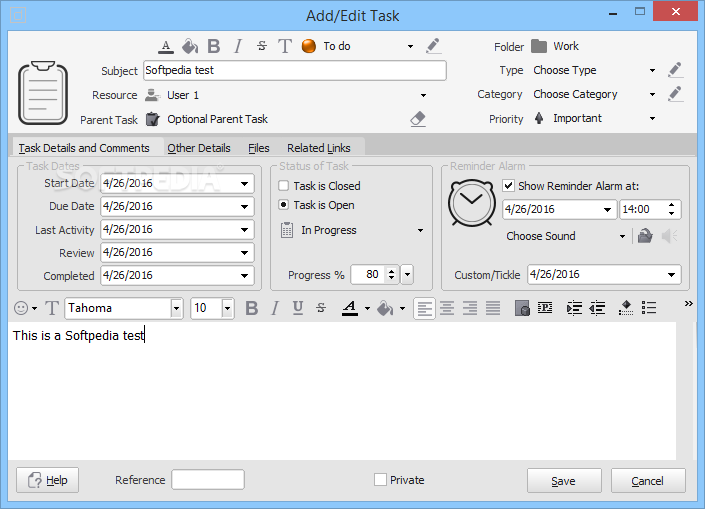Open the Tahoma font name dropdown
The image size is (705, 509).
[x=176, y=308]
